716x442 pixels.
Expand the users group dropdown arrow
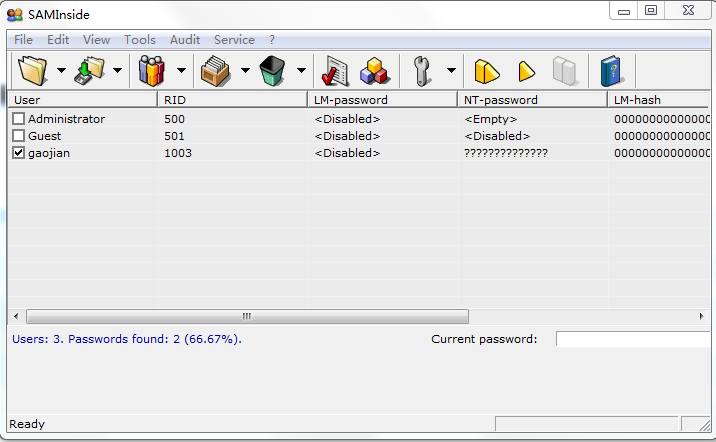point(181,70)
